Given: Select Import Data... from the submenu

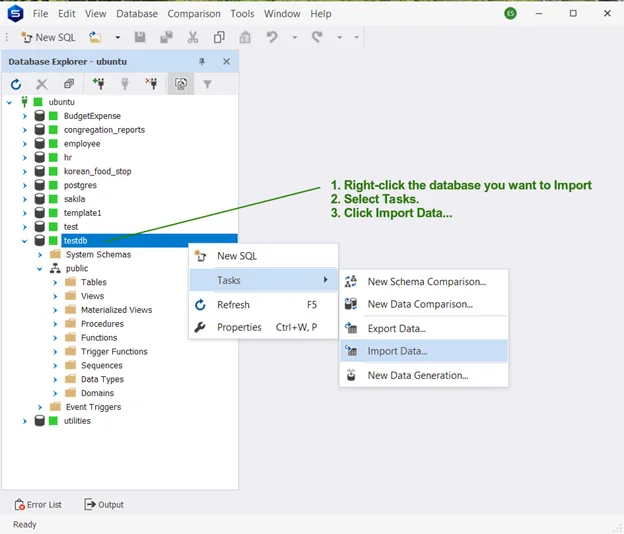Looking at the screenshot, I should [x=397, y=351].
